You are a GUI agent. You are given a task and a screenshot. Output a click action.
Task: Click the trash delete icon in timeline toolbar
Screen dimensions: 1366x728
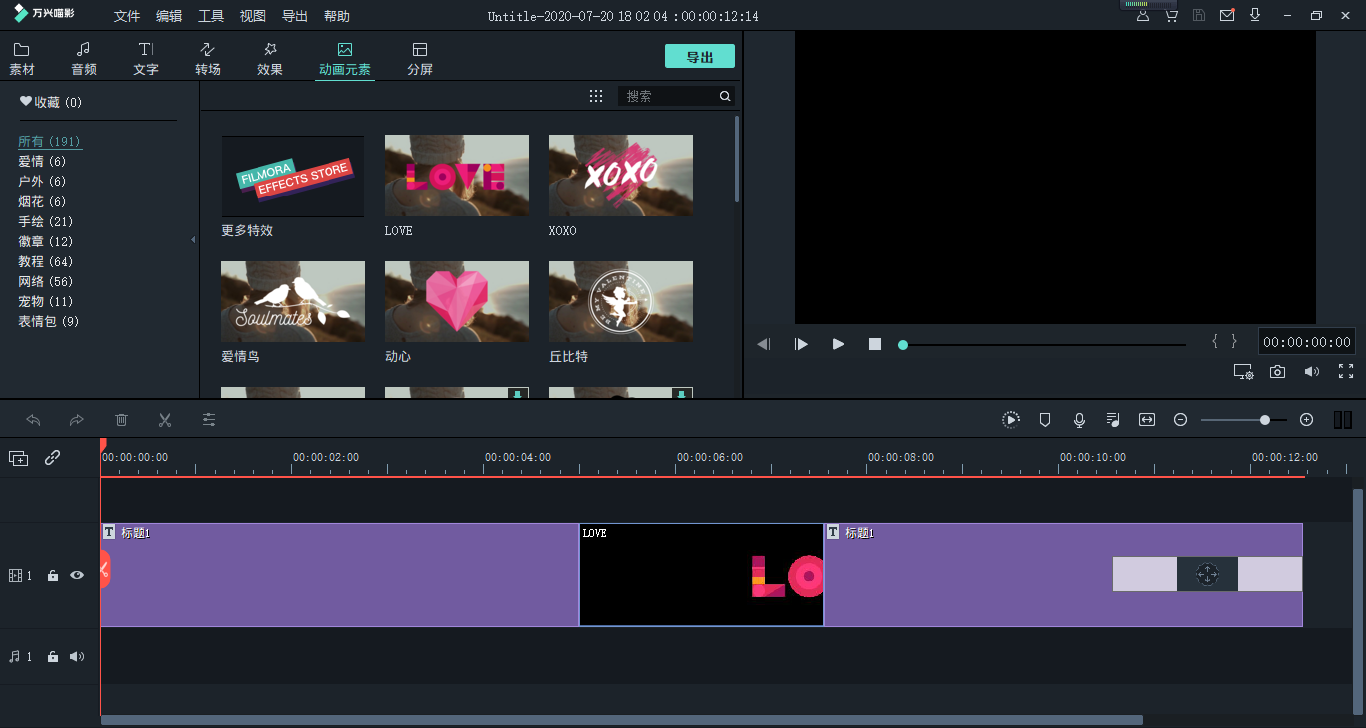click(x=121, y=420)
